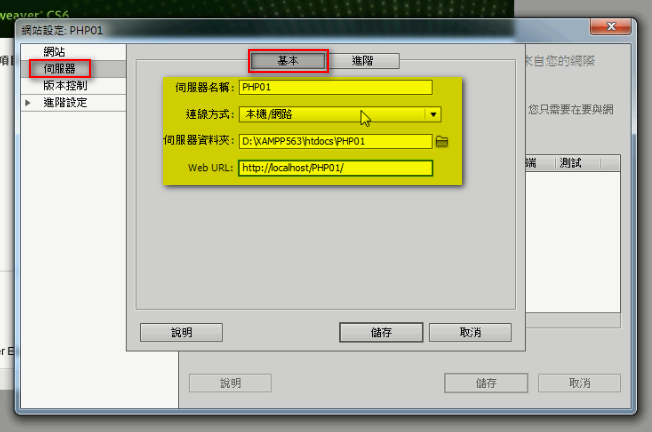This screenshot has height=432, width=652.
Task: Select 進階設定 category label
Action: [65, 102]
